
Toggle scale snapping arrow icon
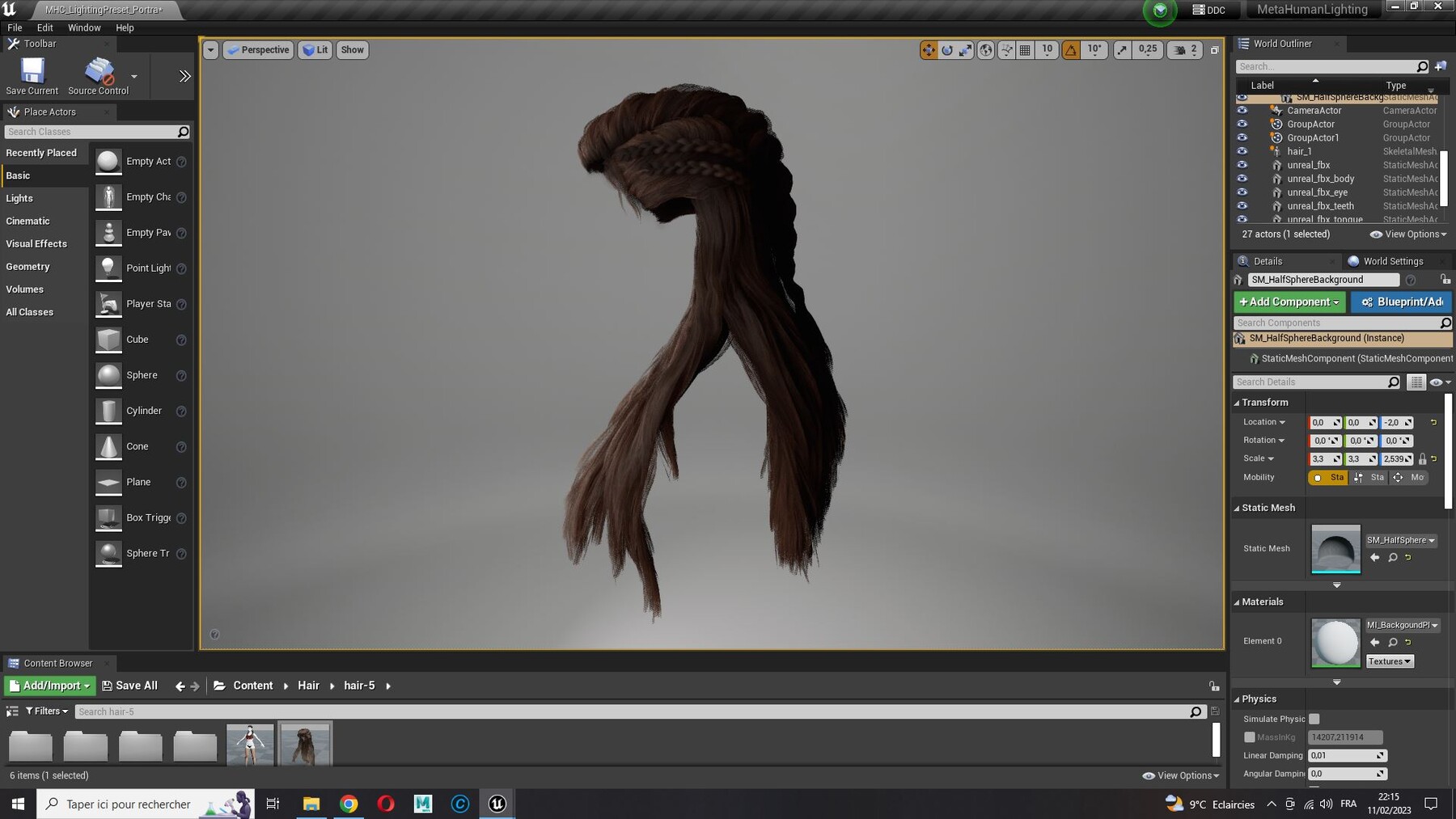pos(1122,50)
